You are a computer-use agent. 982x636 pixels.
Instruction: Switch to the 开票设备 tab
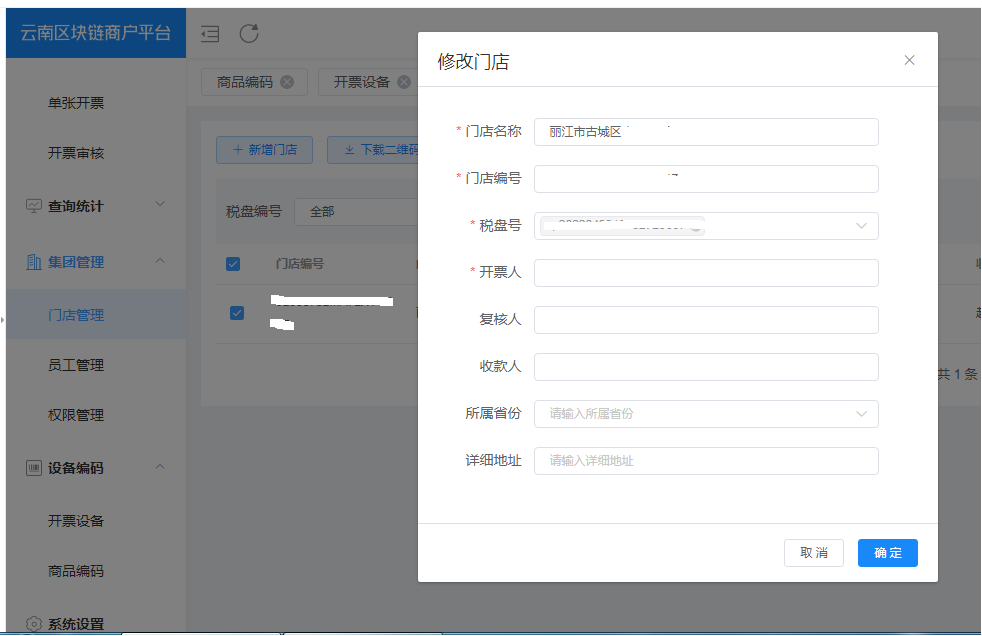pos(361,82)
